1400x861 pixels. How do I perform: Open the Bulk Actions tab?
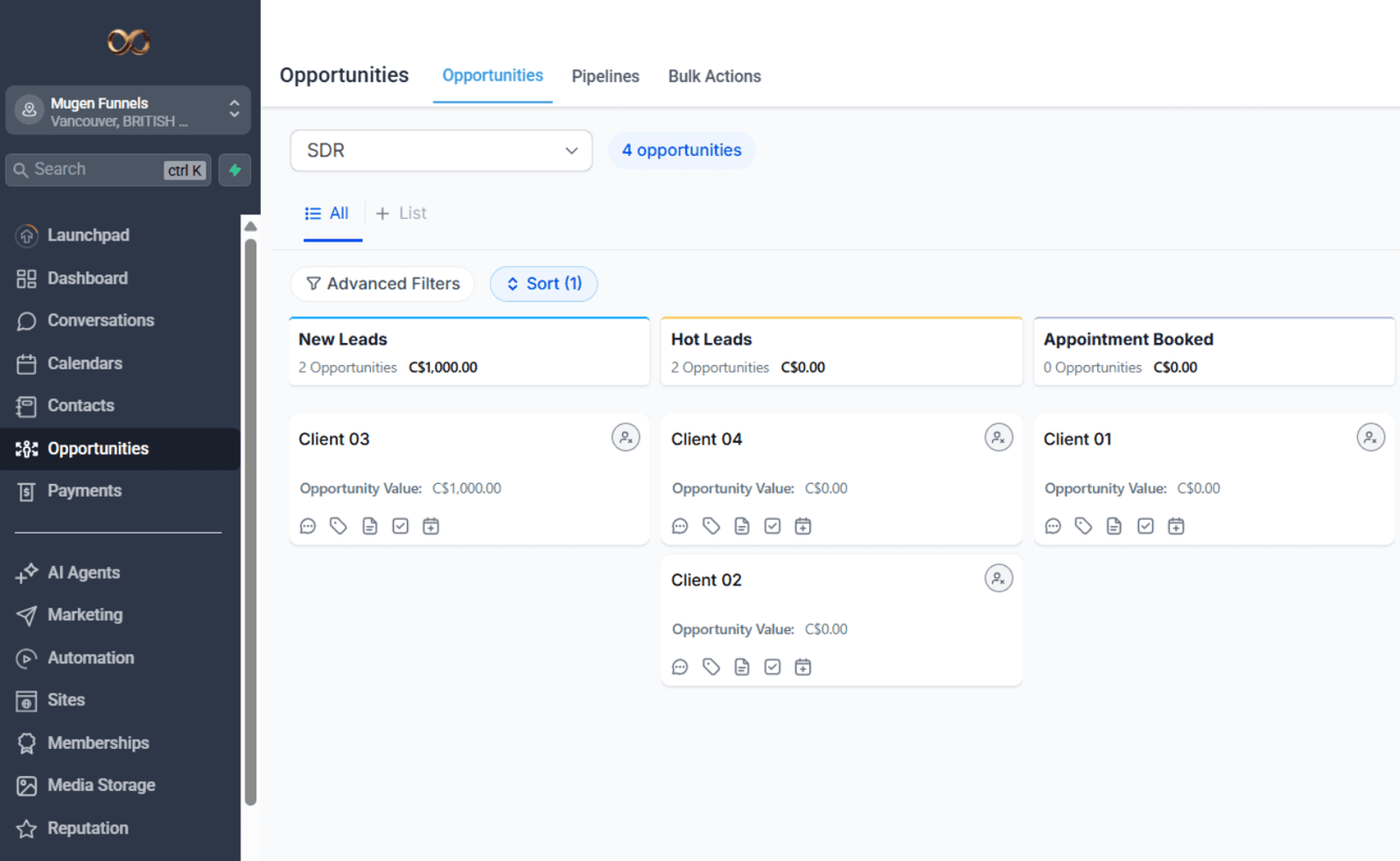(x=714, y=76)
